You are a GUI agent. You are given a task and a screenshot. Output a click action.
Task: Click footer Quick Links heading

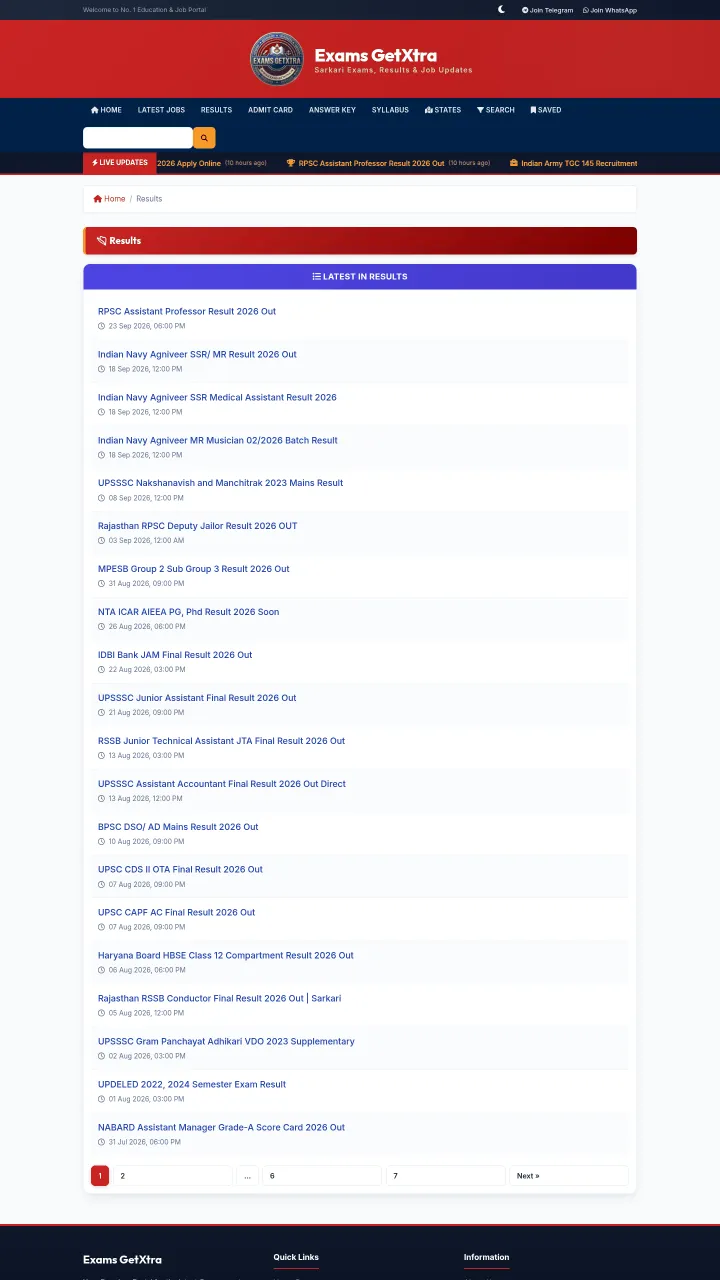click(296, 1257)
